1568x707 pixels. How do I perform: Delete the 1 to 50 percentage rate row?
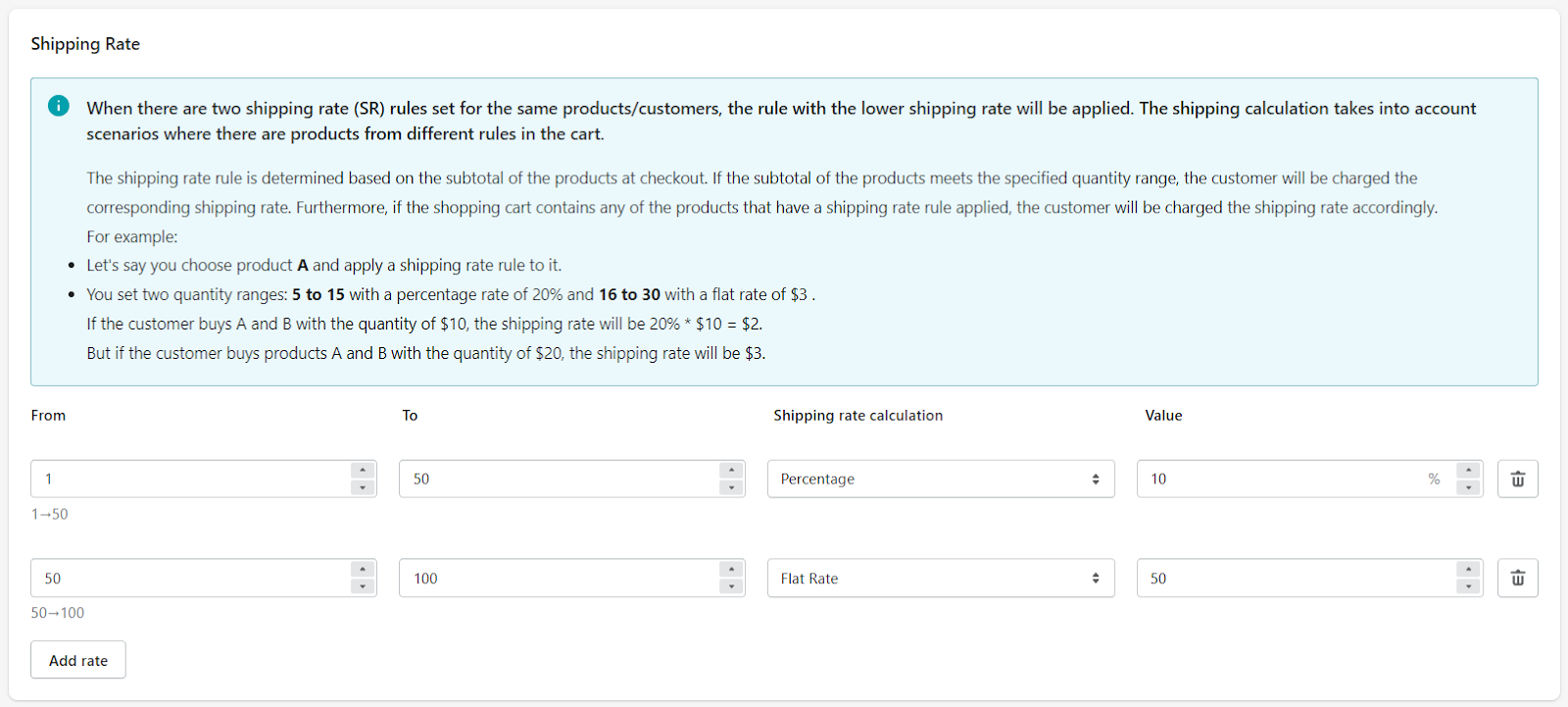point(1517,479)
